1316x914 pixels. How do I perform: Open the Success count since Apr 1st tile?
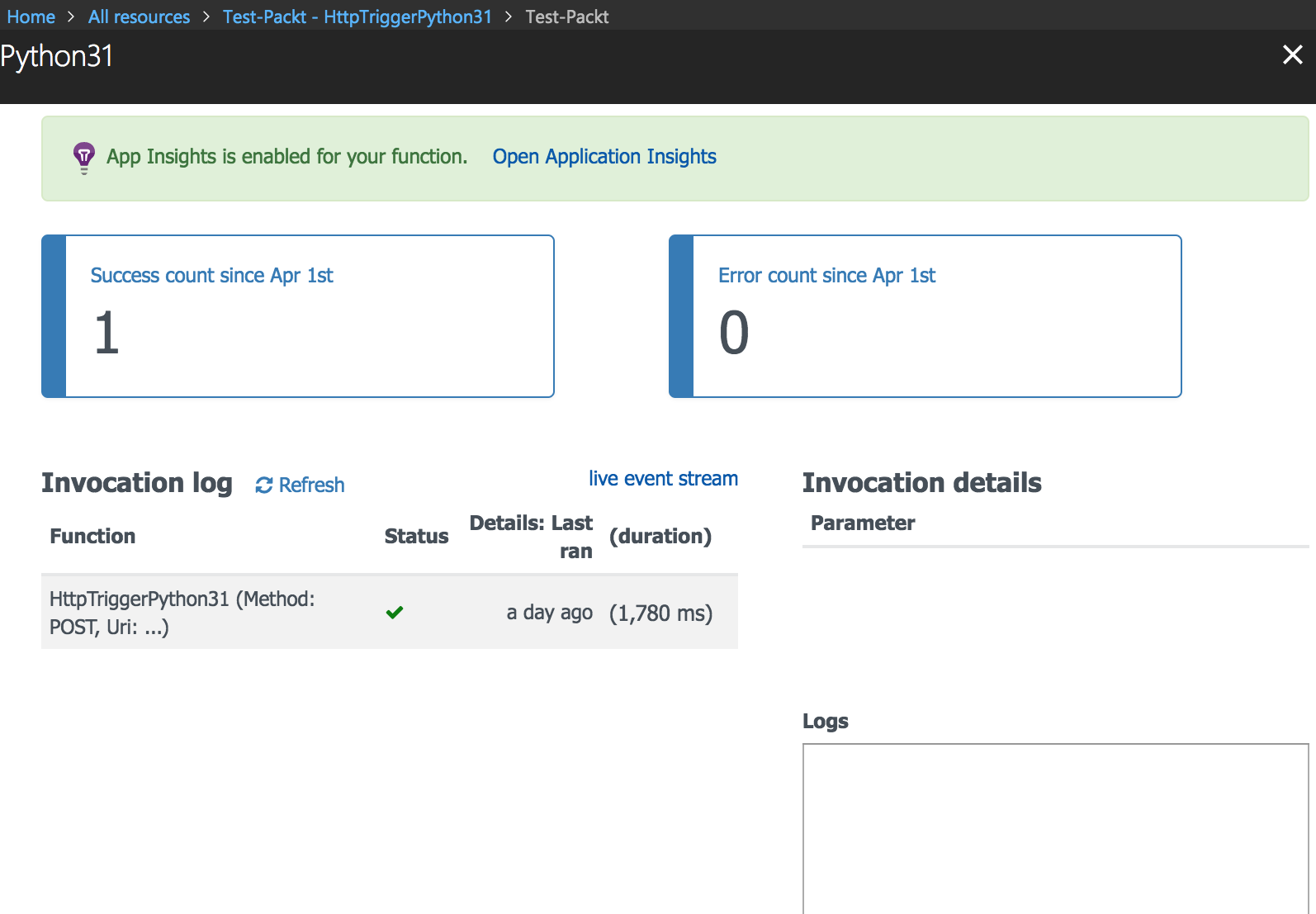tap(298, 316)
